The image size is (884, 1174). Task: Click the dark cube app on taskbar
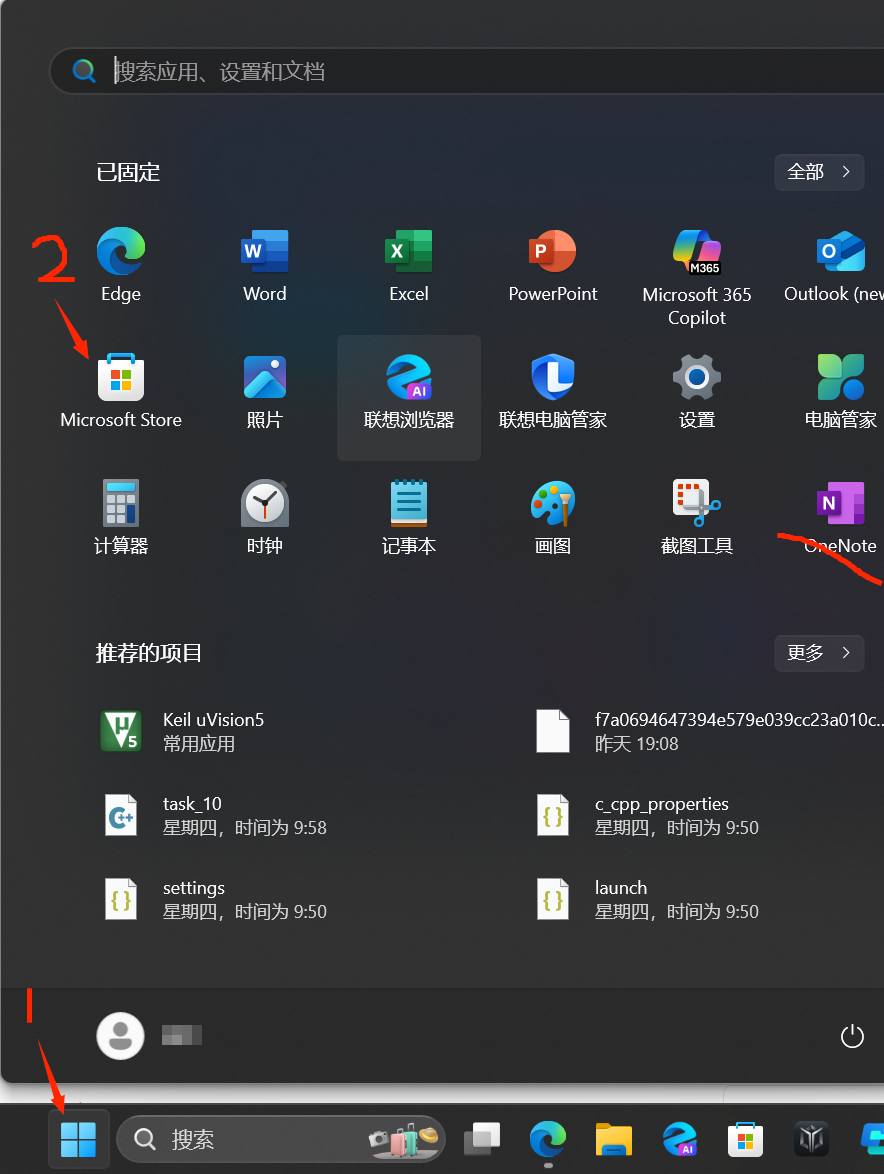point(811,1140)
